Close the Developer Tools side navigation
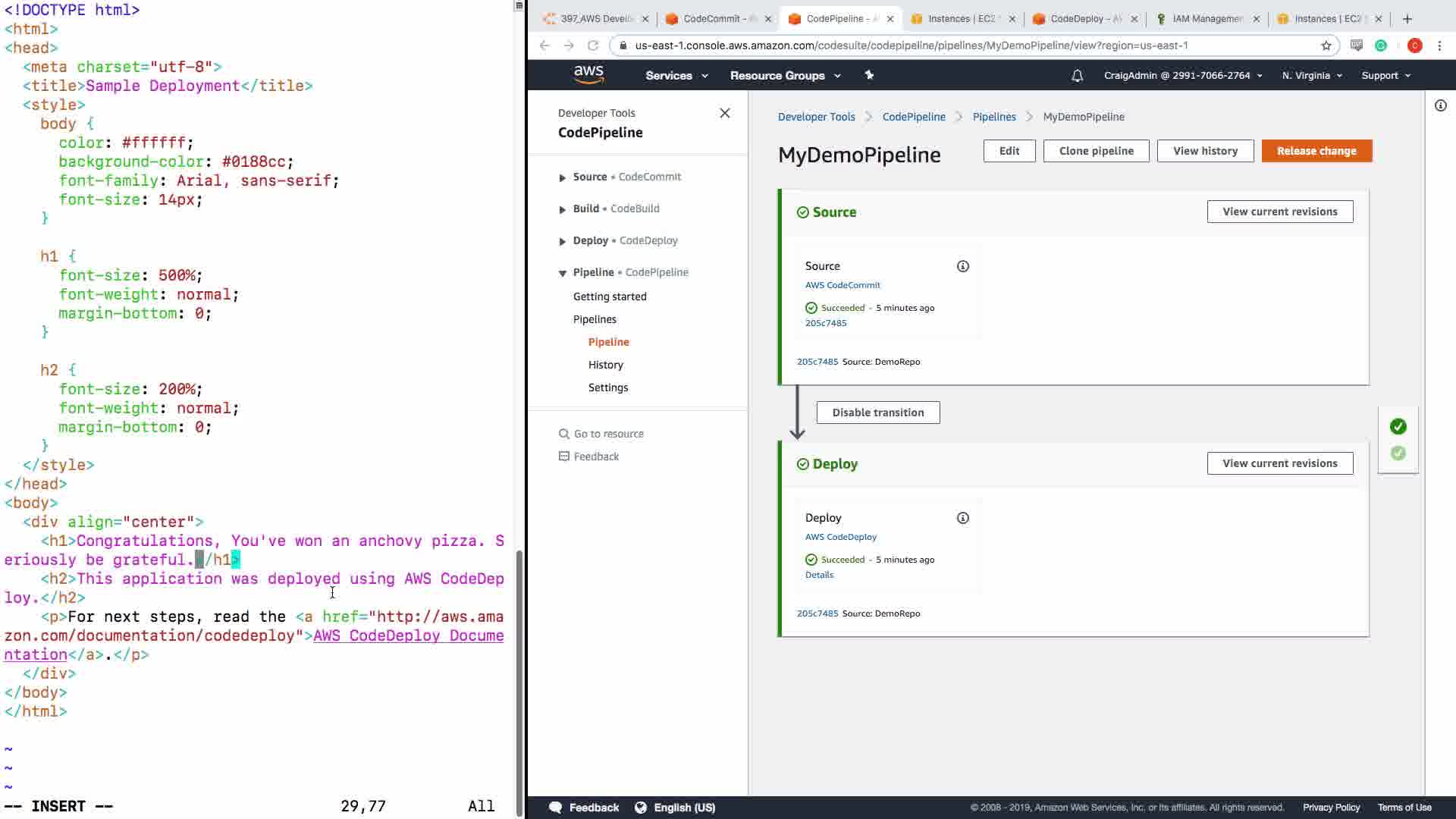Screen dimensions: 1456x819 724,113
